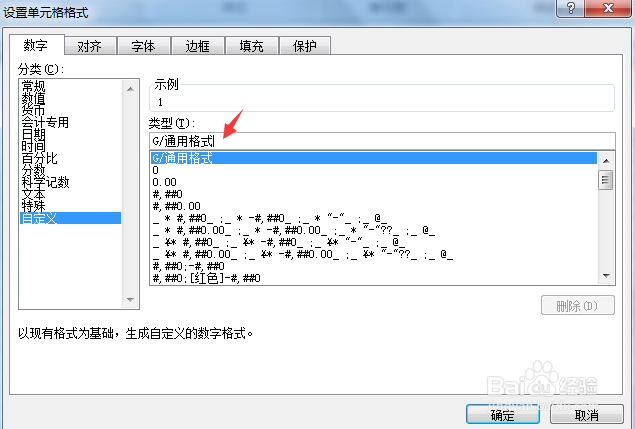Switch to the 保护 tab

coord(305,46)
